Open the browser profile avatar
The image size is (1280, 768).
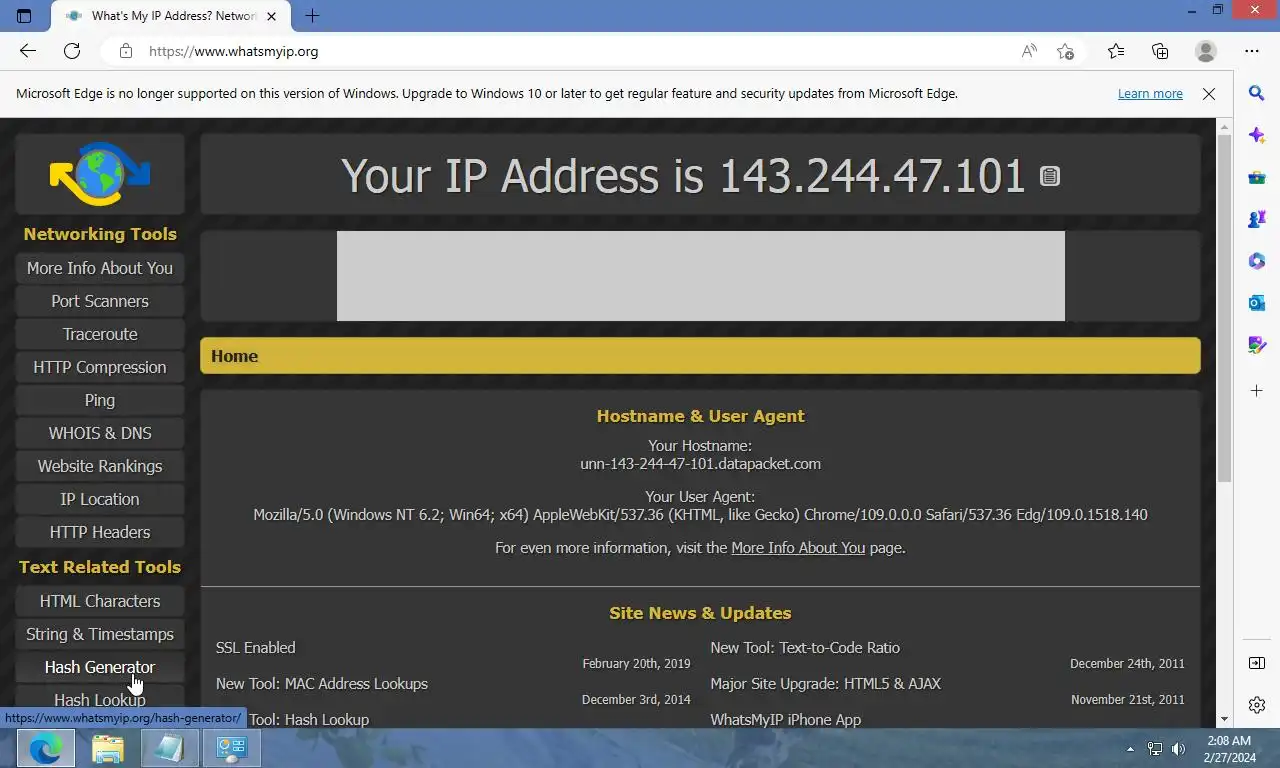(x=1206, y=51)
